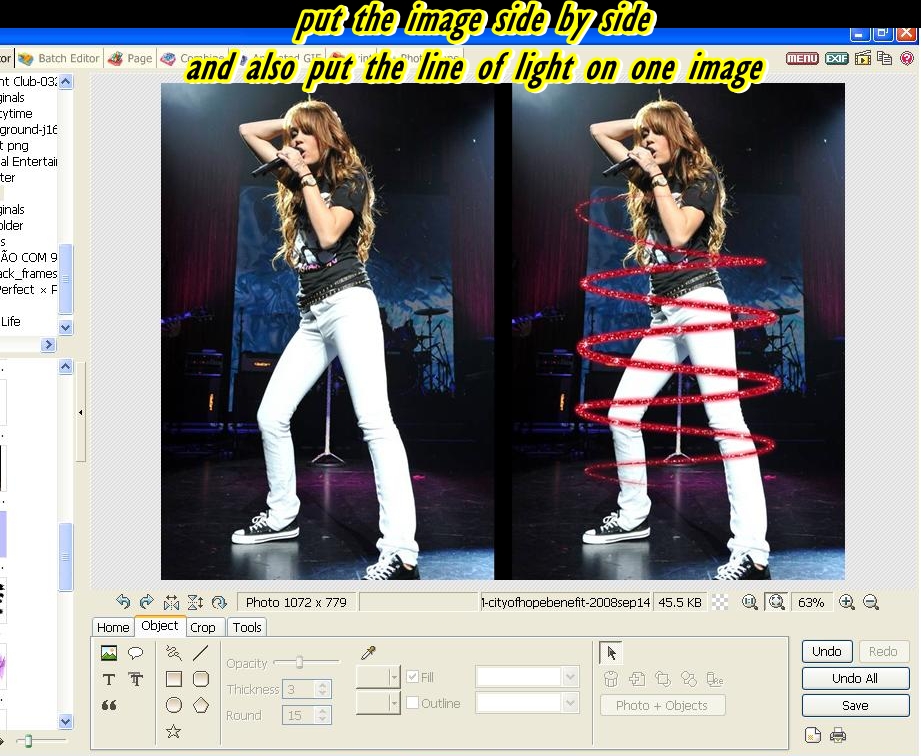The width and height of the screenshot is (921, 756).
Task: Click the Undo All button
Action: click(854, 679)
